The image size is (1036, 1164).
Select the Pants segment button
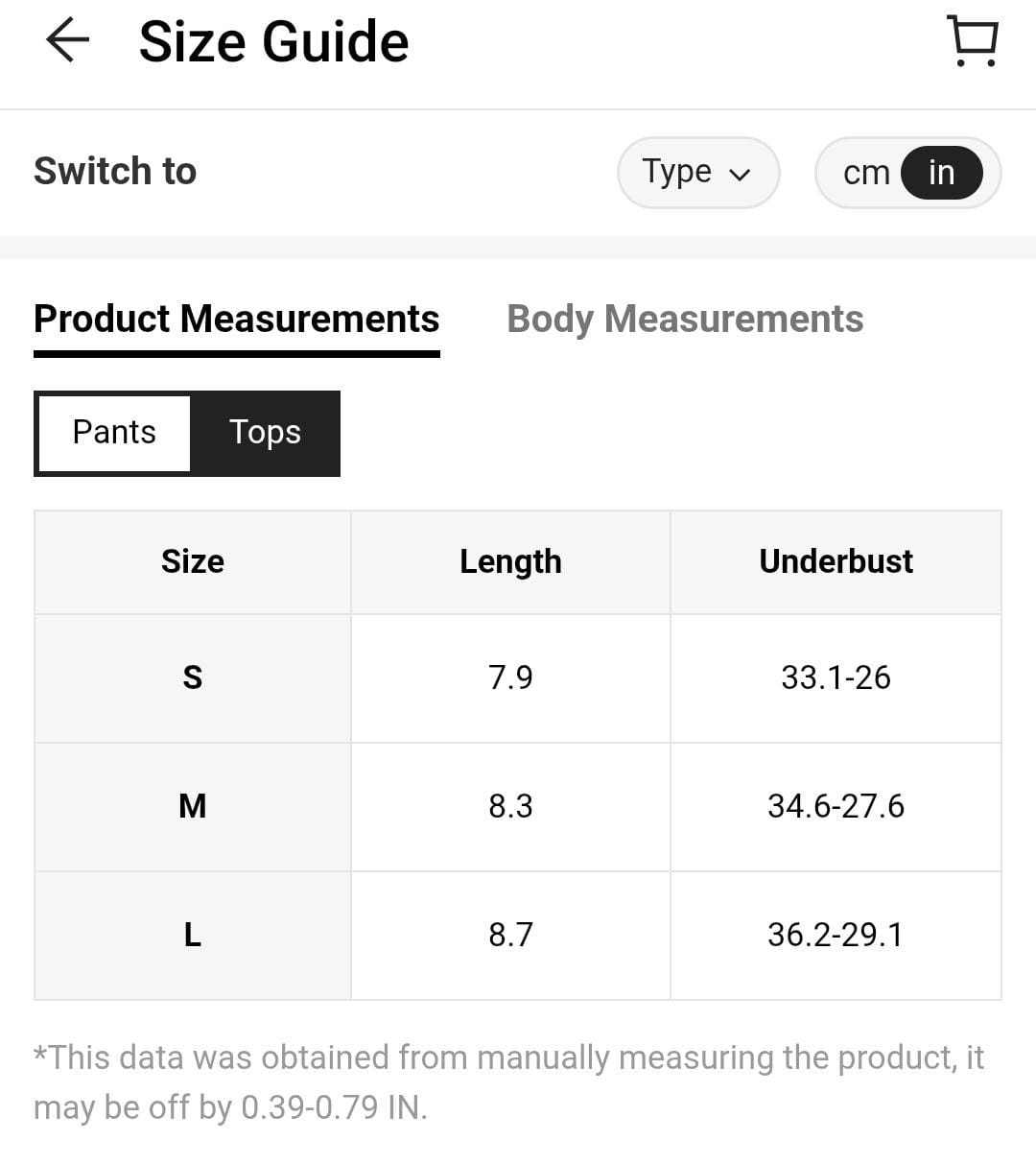[x=114, y=433]
